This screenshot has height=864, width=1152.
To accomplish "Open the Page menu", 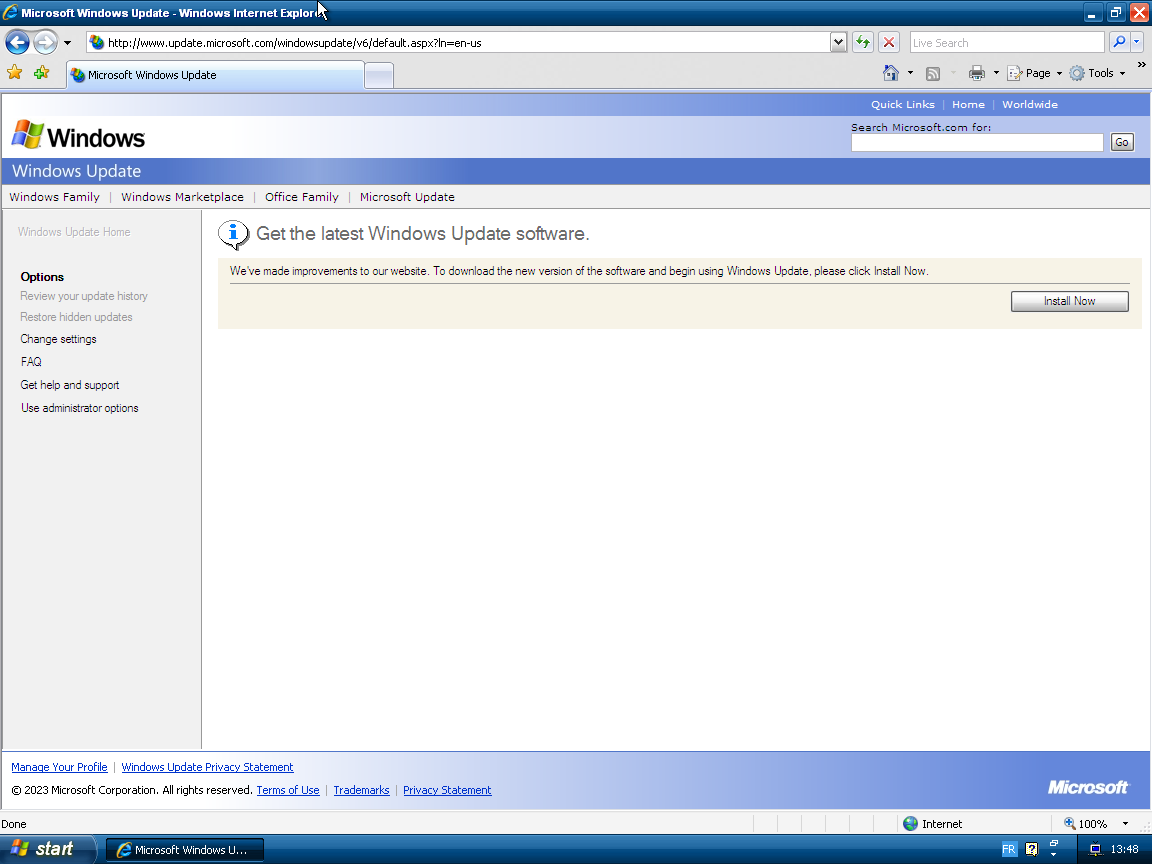I will click(1034, 73).
